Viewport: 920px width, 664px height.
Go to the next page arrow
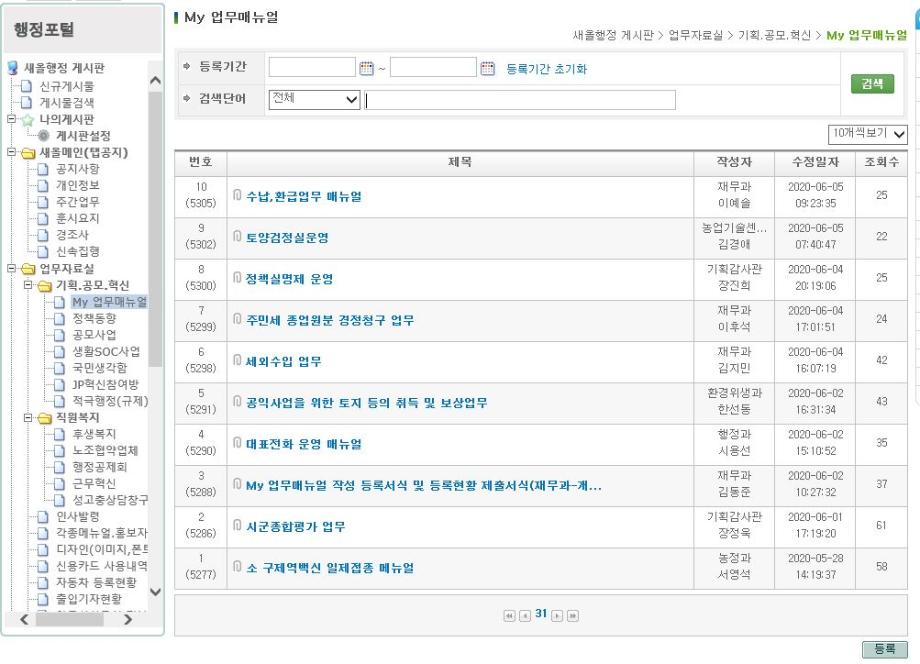[x=557, y=614]
